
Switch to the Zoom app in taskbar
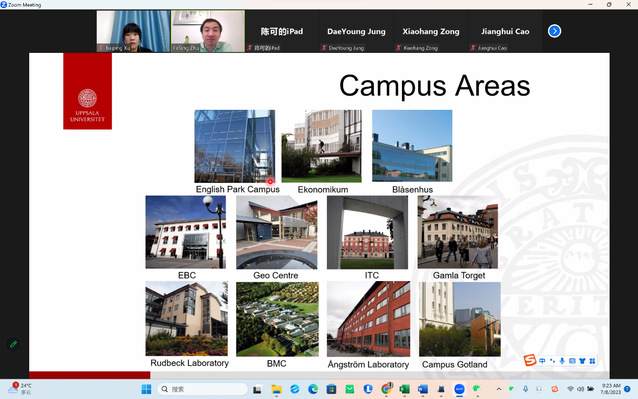[x=459, y=389]
